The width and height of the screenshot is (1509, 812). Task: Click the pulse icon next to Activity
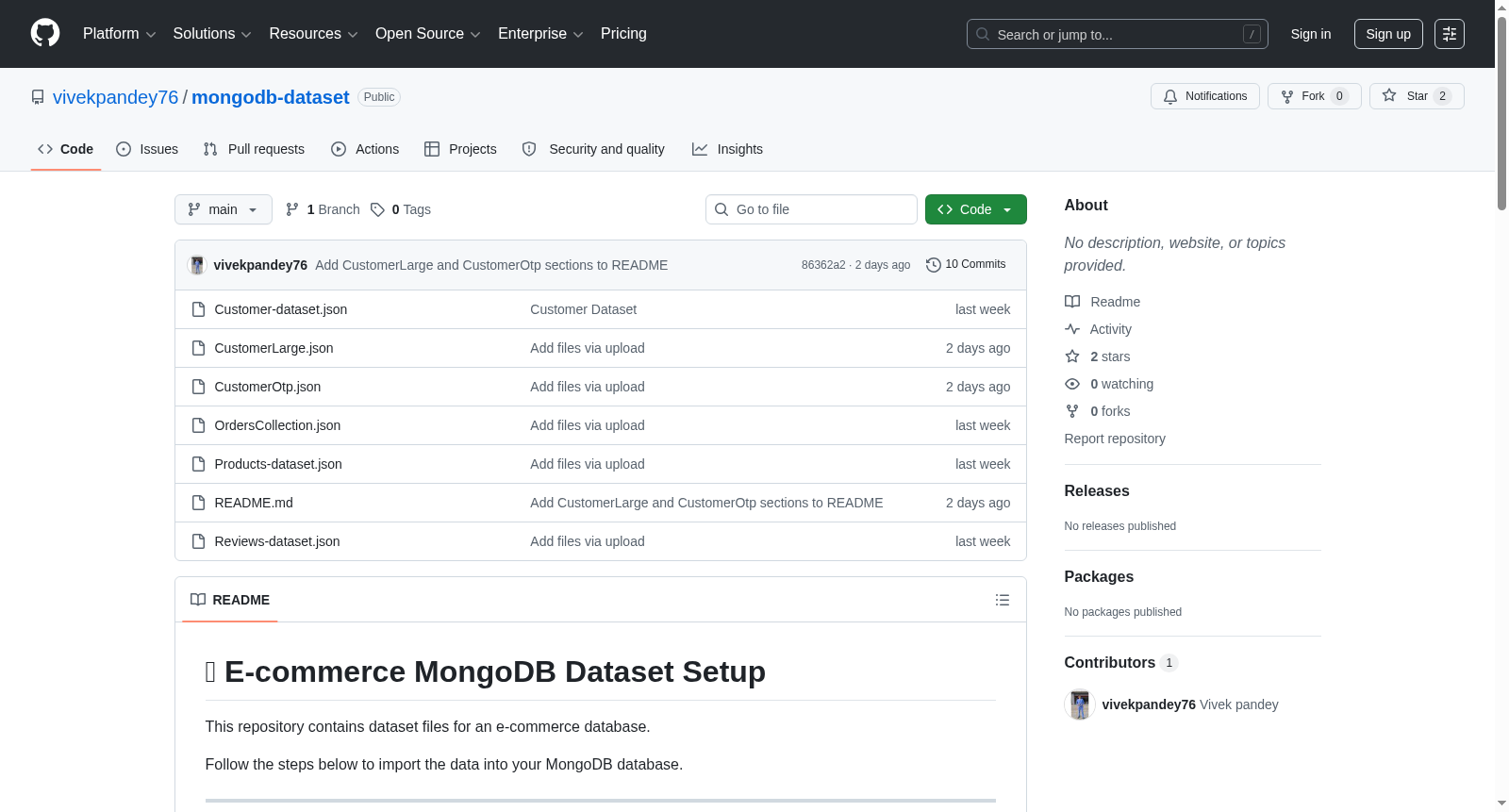1072,329
